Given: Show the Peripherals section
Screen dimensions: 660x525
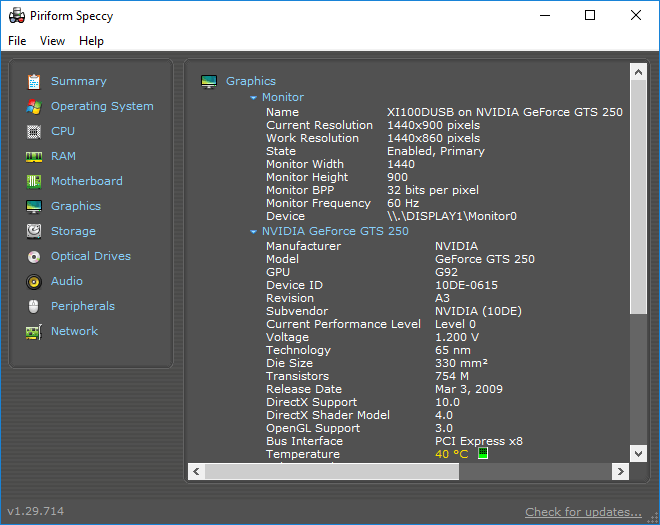Looking at the screenshot, I should point(83,306).
